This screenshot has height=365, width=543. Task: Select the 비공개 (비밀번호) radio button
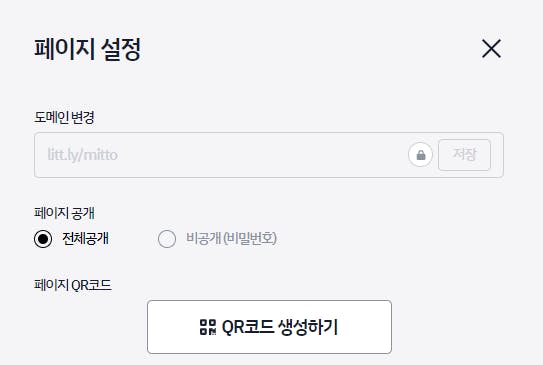tap(167, 239)
